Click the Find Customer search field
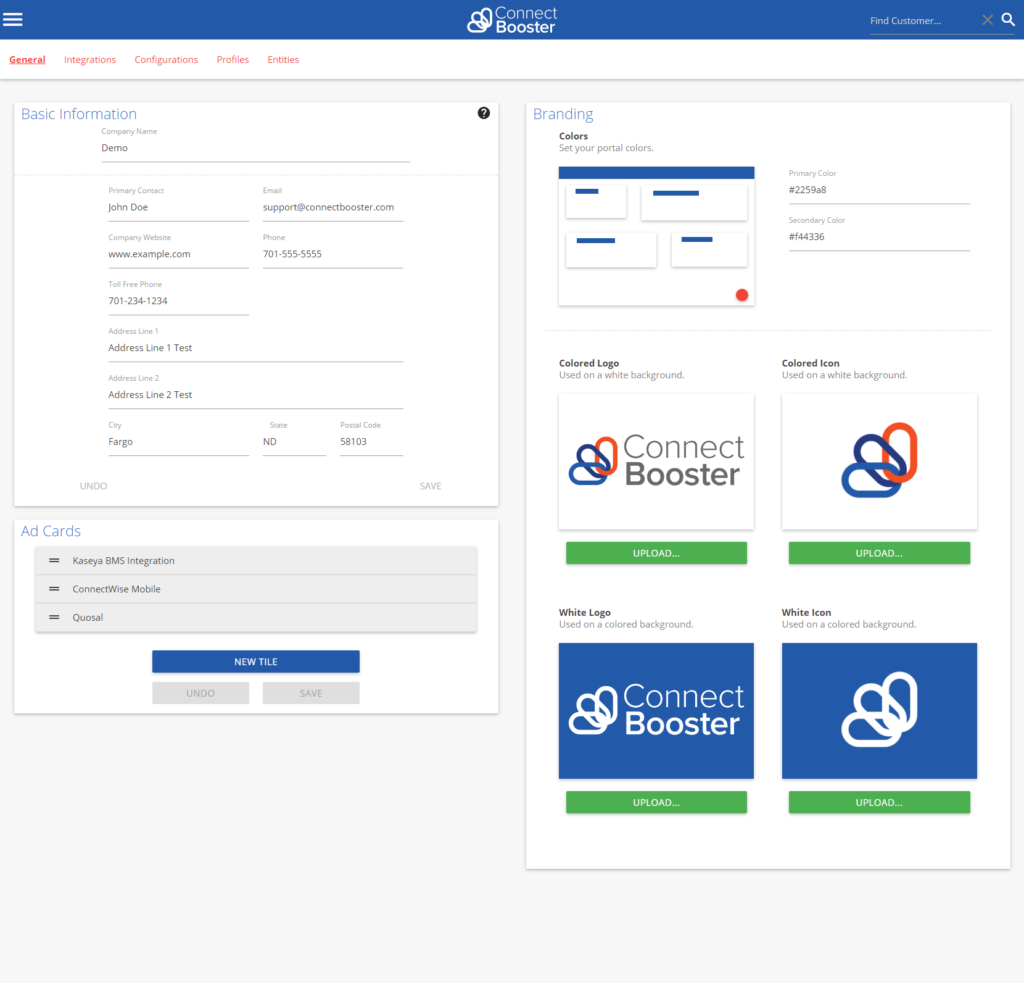The height and width of the screenshot is (983, 1024). 923,21
